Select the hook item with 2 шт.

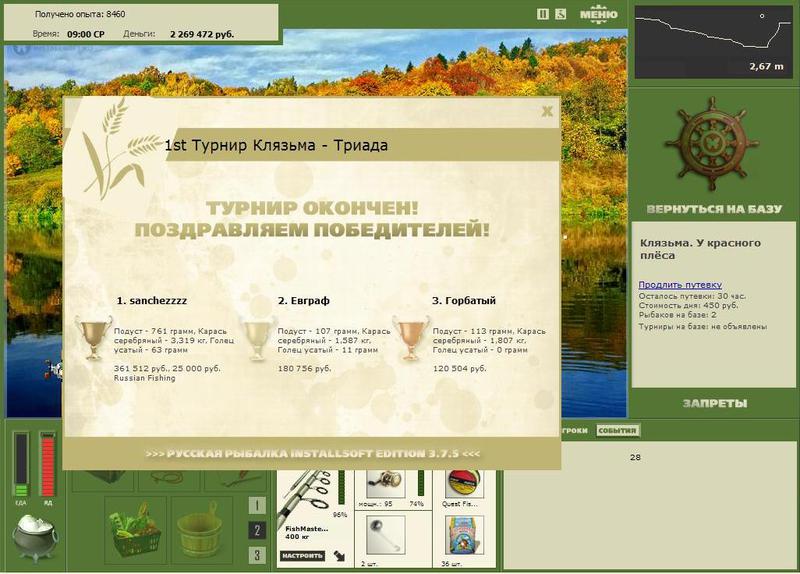386,535
